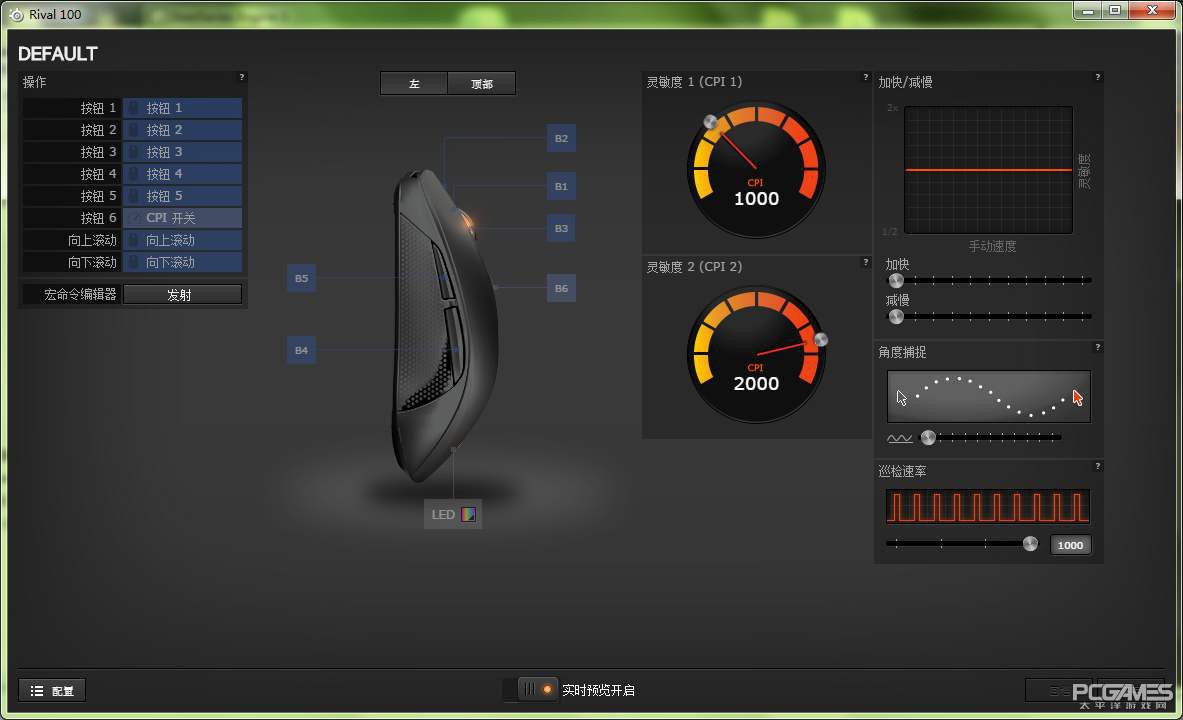Choose the B5 side button marker

301,278
